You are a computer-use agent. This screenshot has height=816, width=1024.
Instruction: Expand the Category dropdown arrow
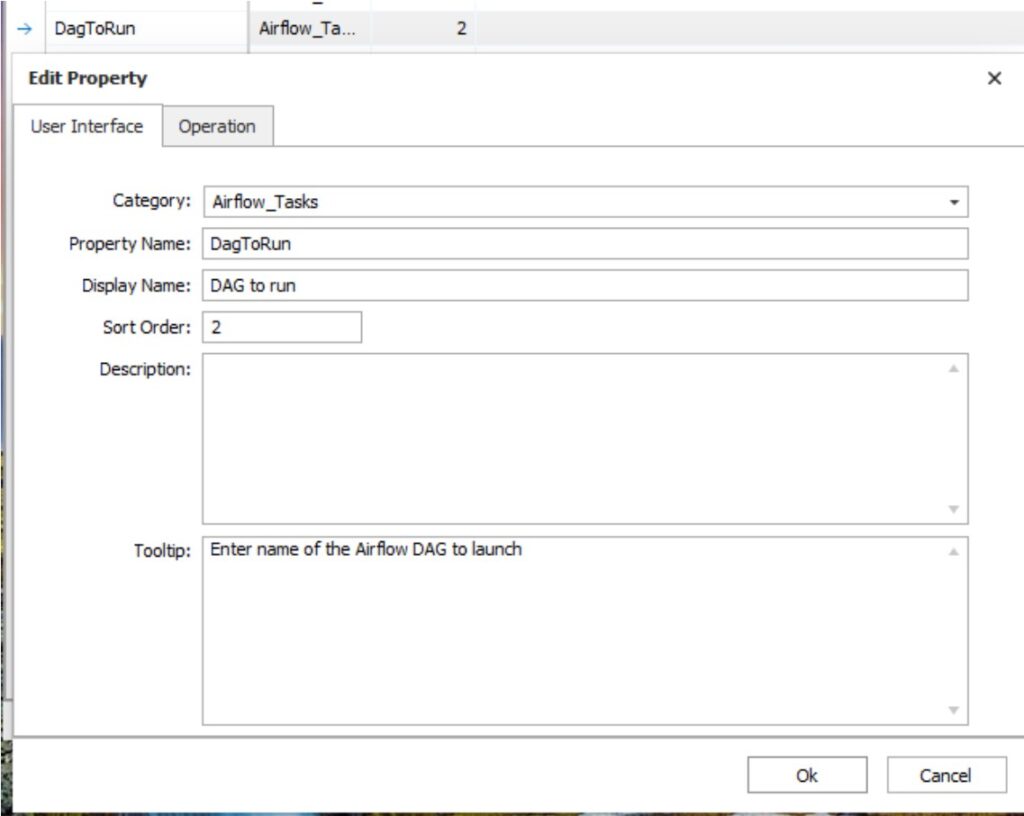(x=954, y=202)
